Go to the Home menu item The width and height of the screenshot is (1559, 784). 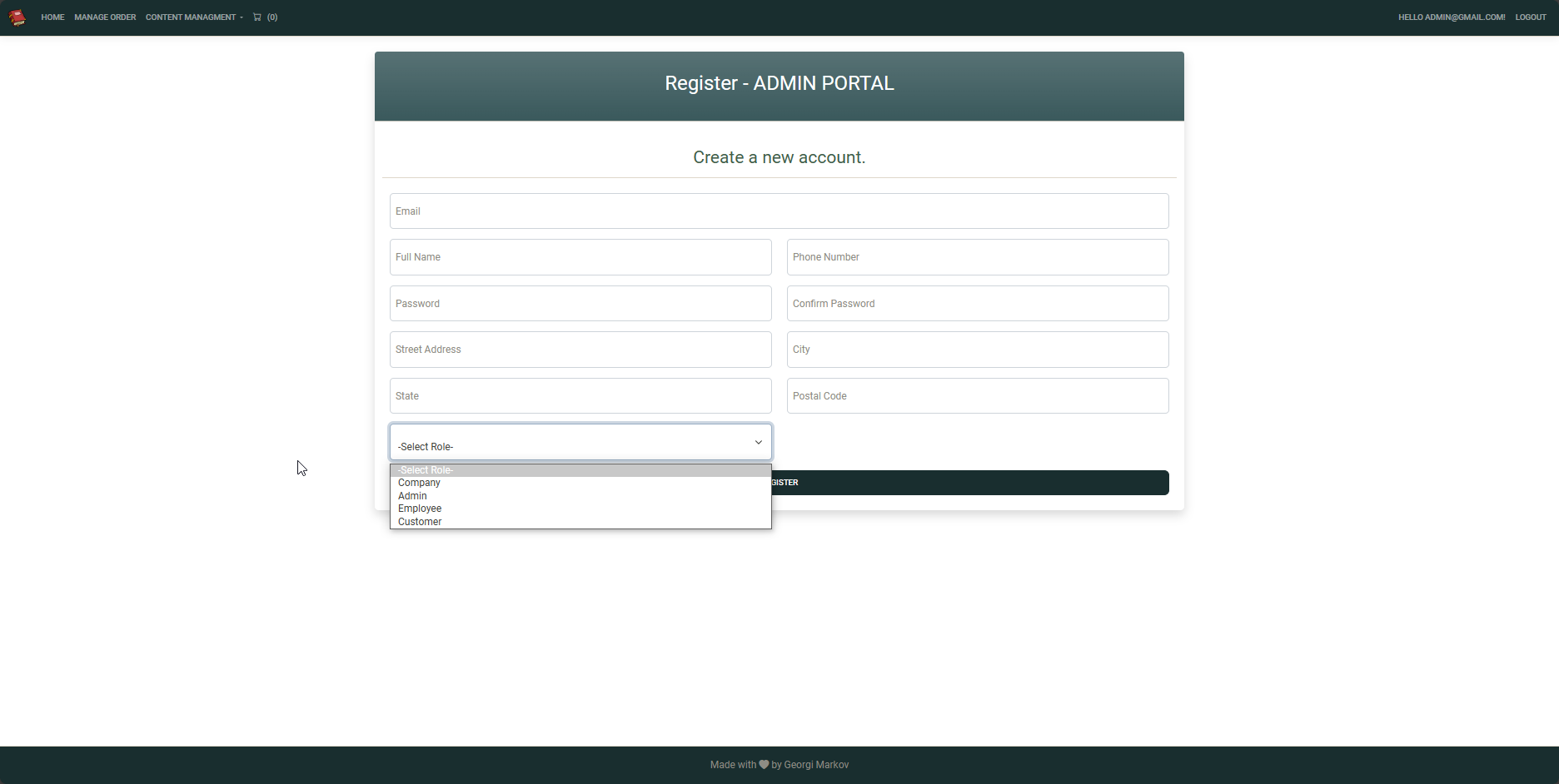(x=52, y=17)
